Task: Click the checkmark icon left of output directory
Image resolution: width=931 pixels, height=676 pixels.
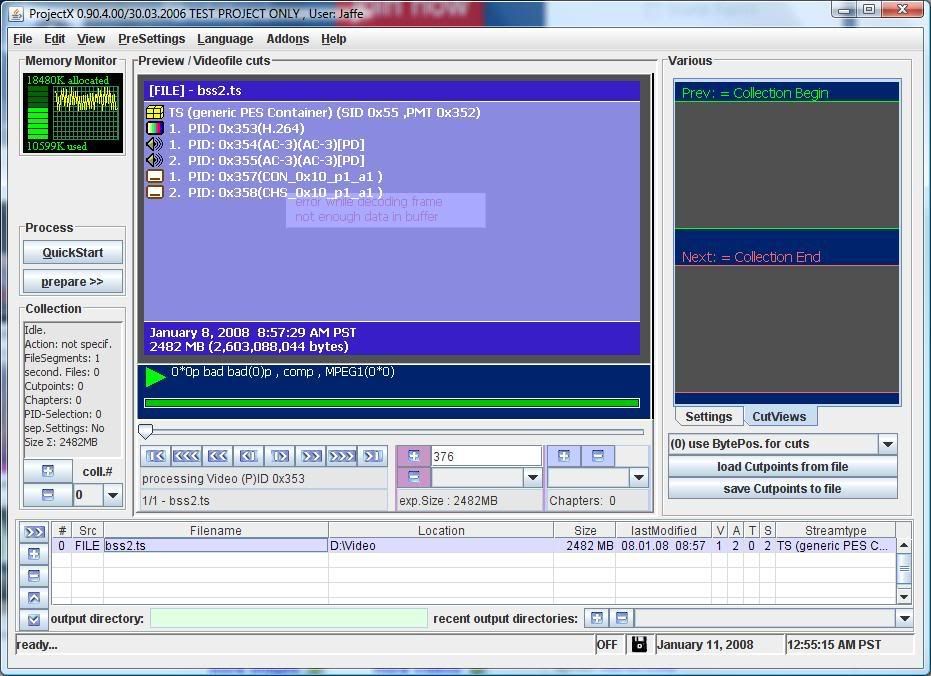Action: click(x=34, y=620)
